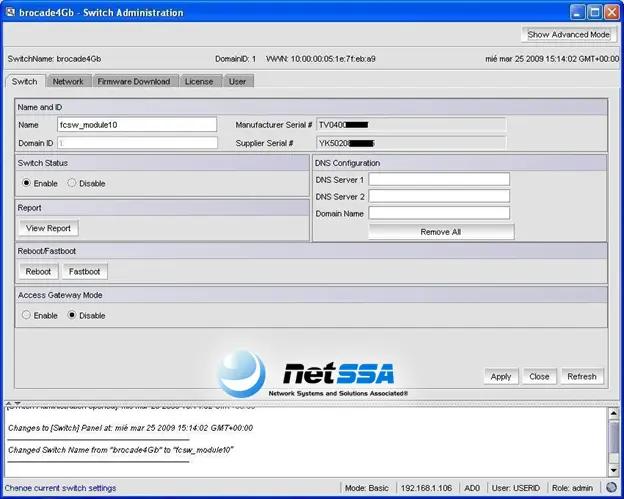Click the log scrollbar thumb
Screen dimensions: 624x499
(613, 438)
